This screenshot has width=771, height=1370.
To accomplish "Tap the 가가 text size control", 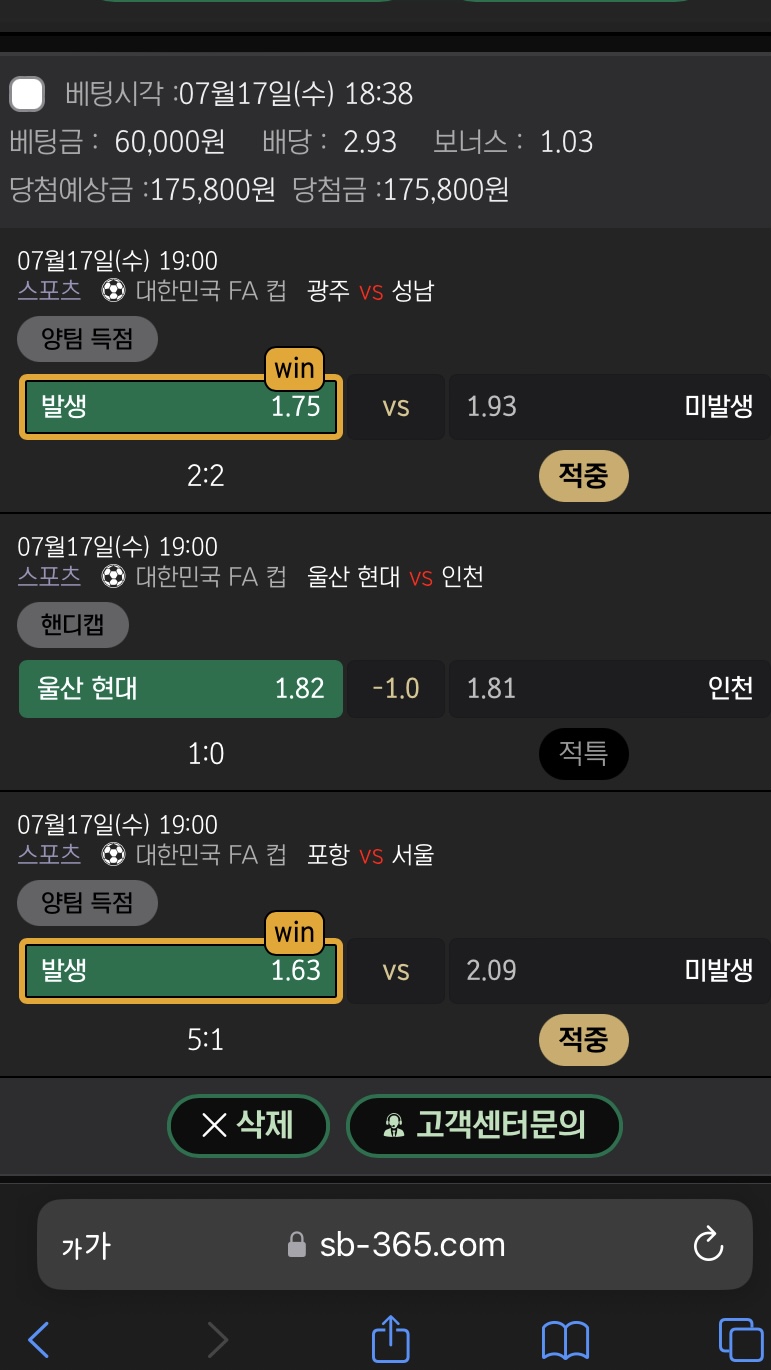I will [x=86, y=1246].
